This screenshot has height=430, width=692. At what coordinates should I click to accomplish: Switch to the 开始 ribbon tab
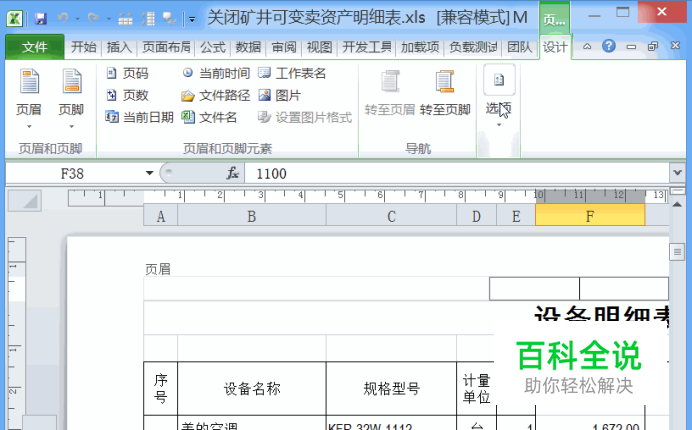(83, 47)
